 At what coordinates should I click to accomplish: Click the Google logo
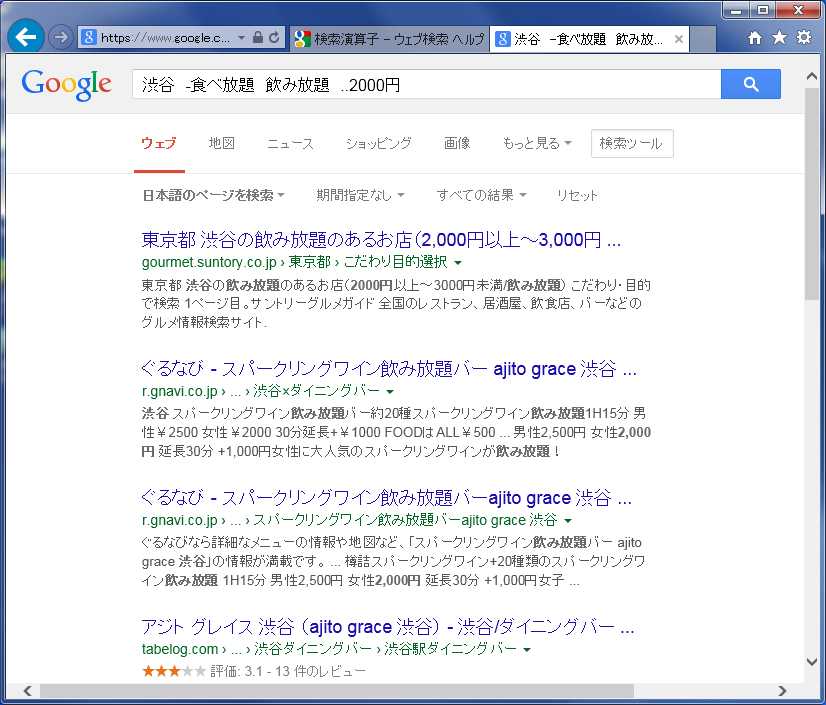66,85
